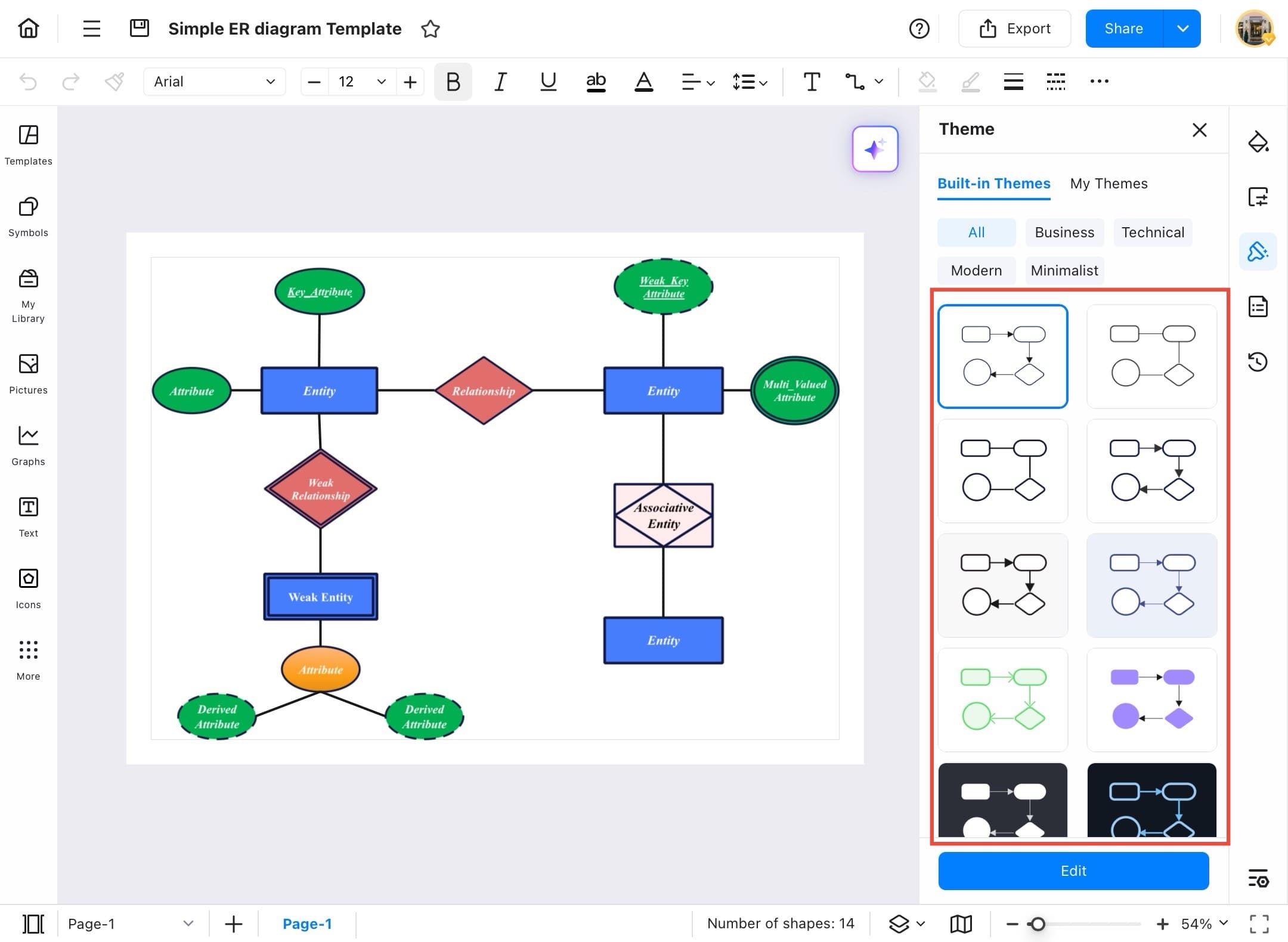
Task: Toggle underline text formatting
Action: click(548, 82)
